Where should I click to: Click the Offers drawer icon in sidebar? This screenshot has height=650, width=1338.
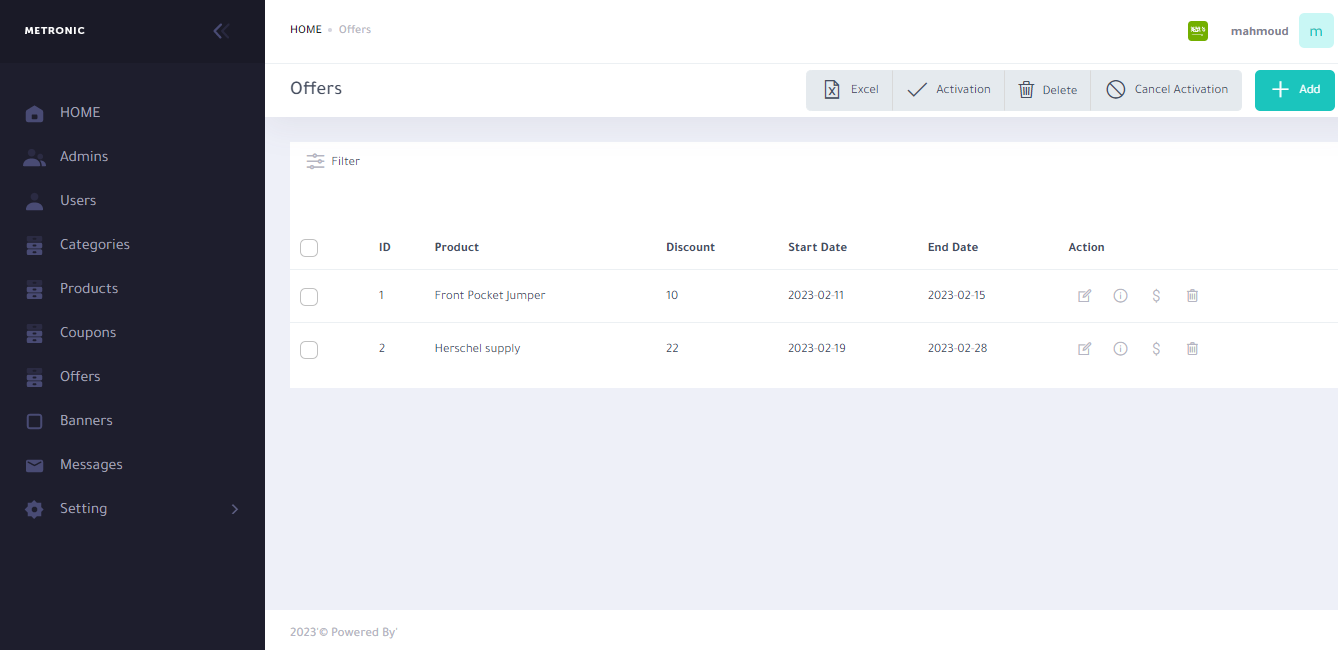point(34,377)
